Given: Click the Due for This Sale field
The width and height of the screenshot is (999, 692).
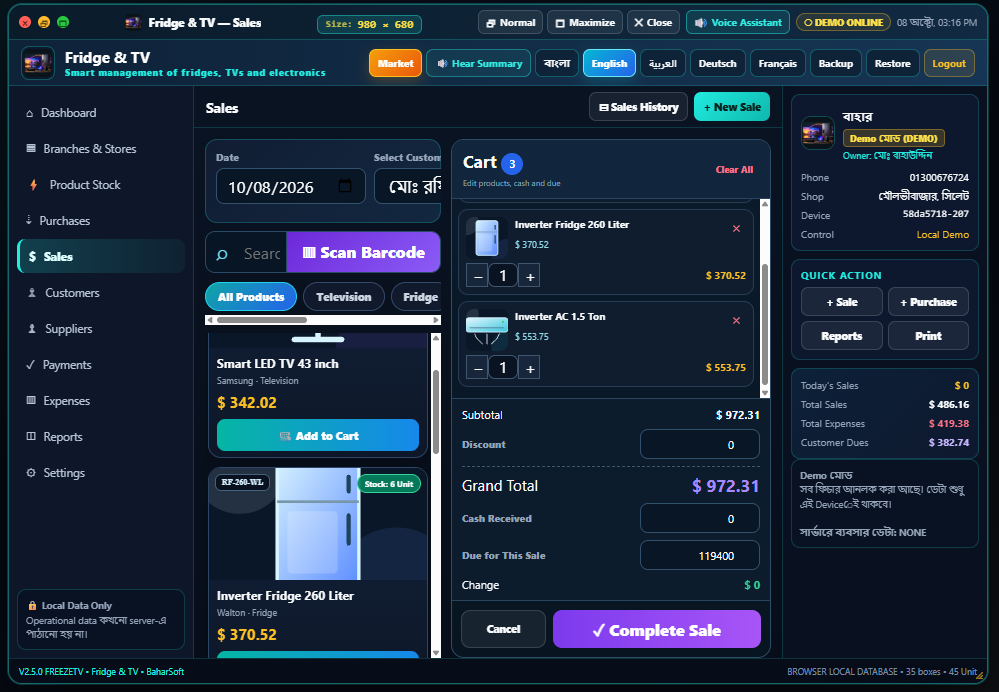Looking at the screenshot, I should coord(700,555).
